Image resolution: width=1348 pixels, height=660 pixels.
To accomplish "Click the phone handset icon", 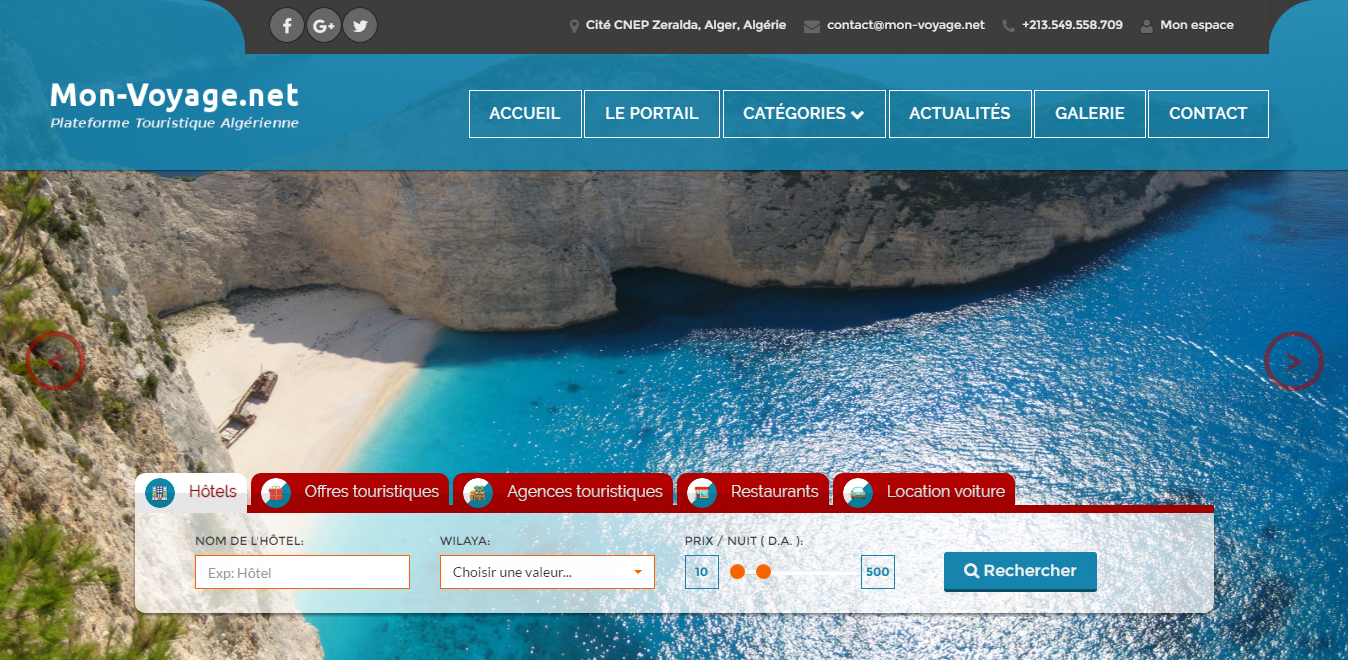I will (x=1008, y=26).
